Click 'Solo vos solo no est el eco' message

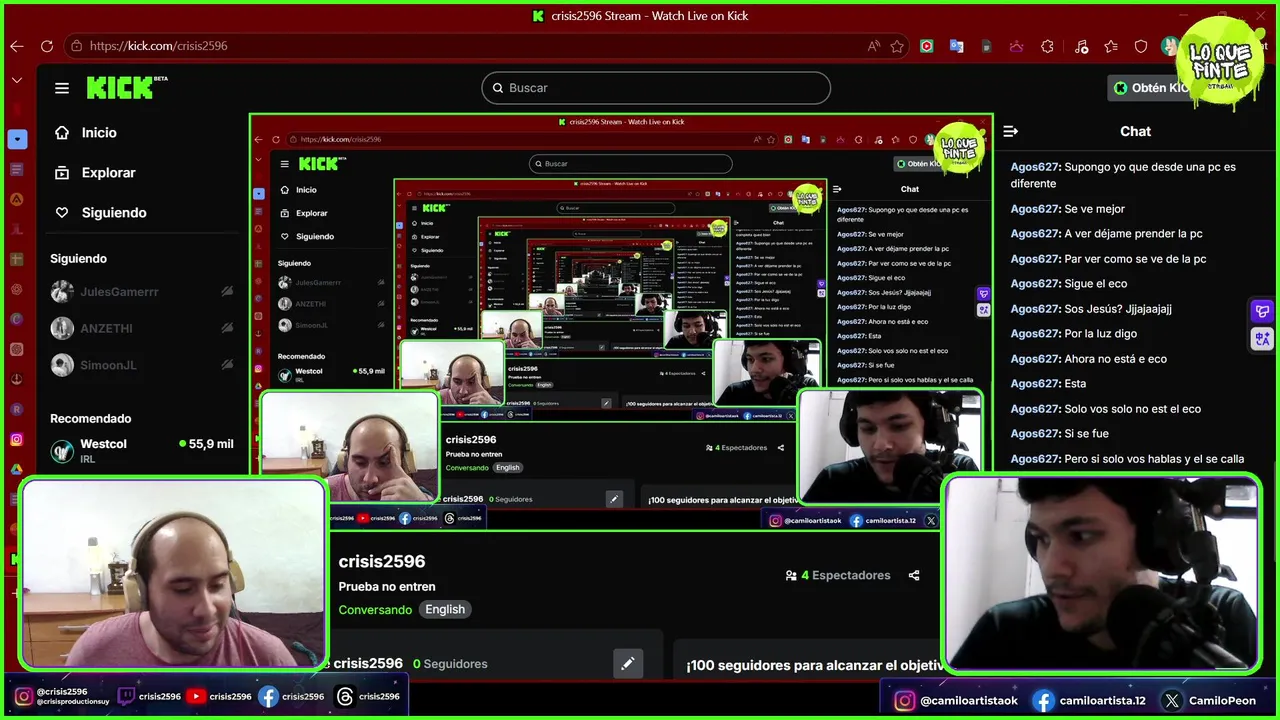1105,409
